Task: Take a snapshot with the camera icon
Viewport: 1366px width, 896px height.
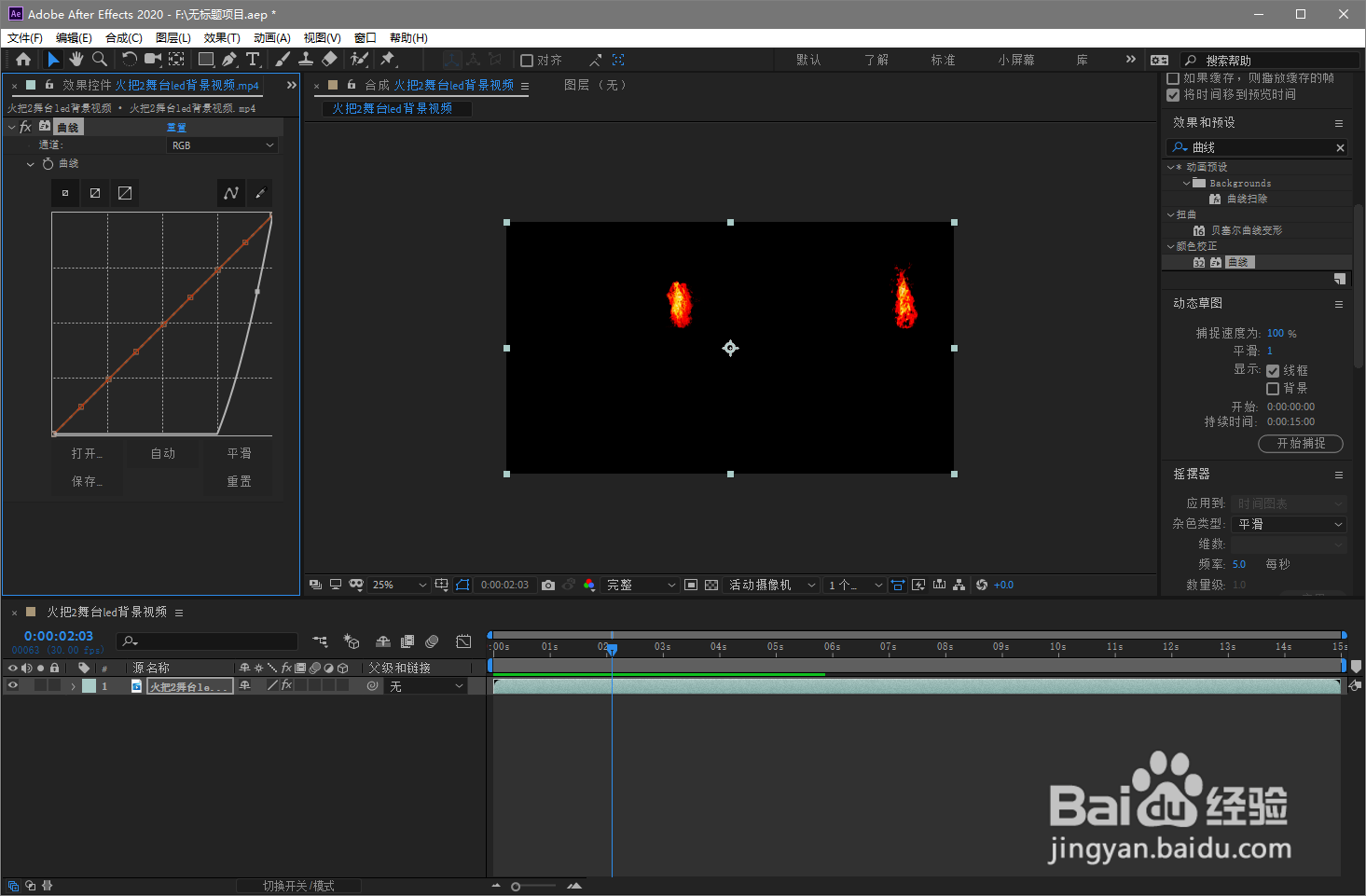Action: pyautogui.click(x=548, y=585)
